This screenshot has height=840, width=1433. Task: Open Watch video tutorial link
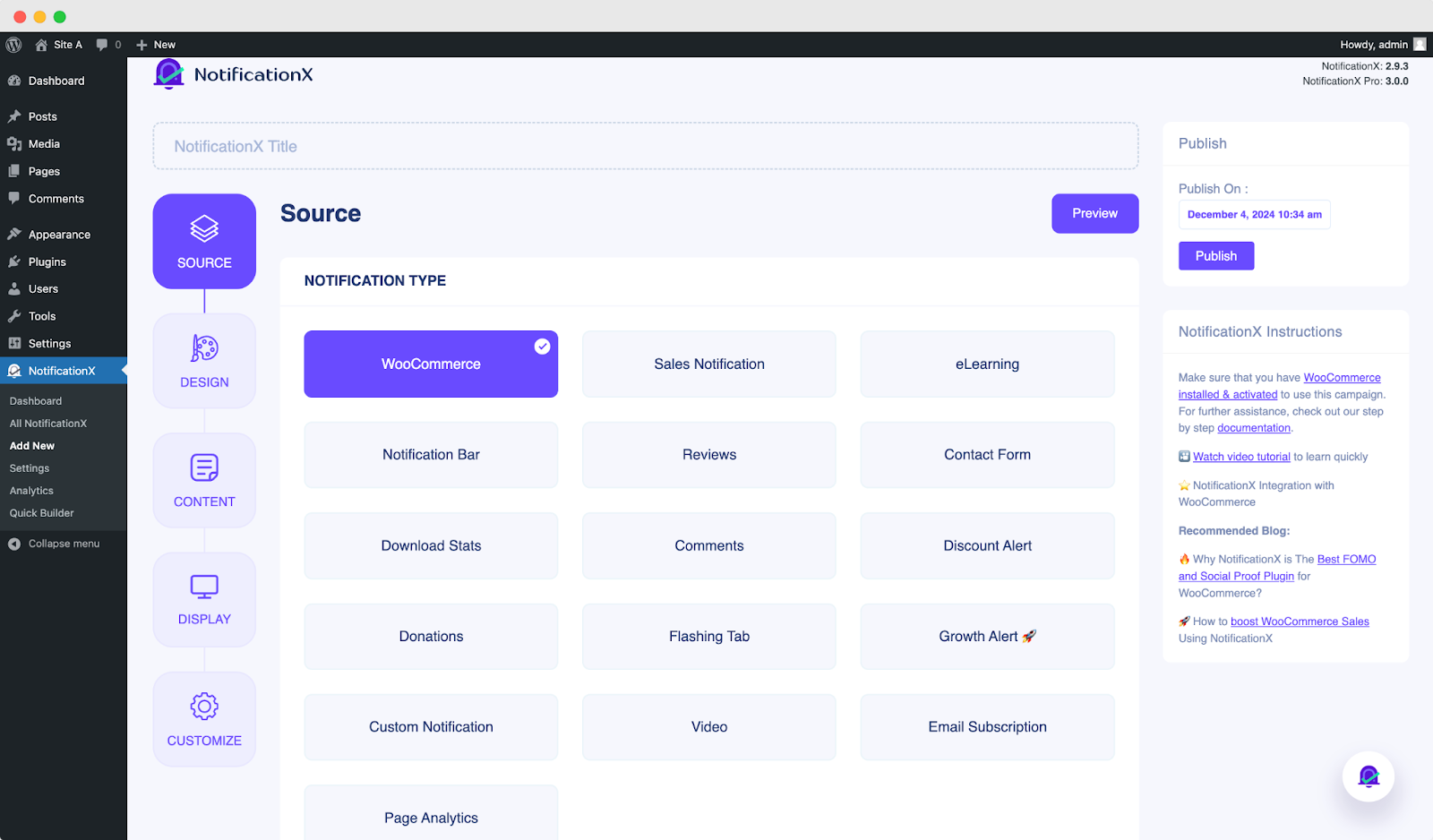[1241, 457]
